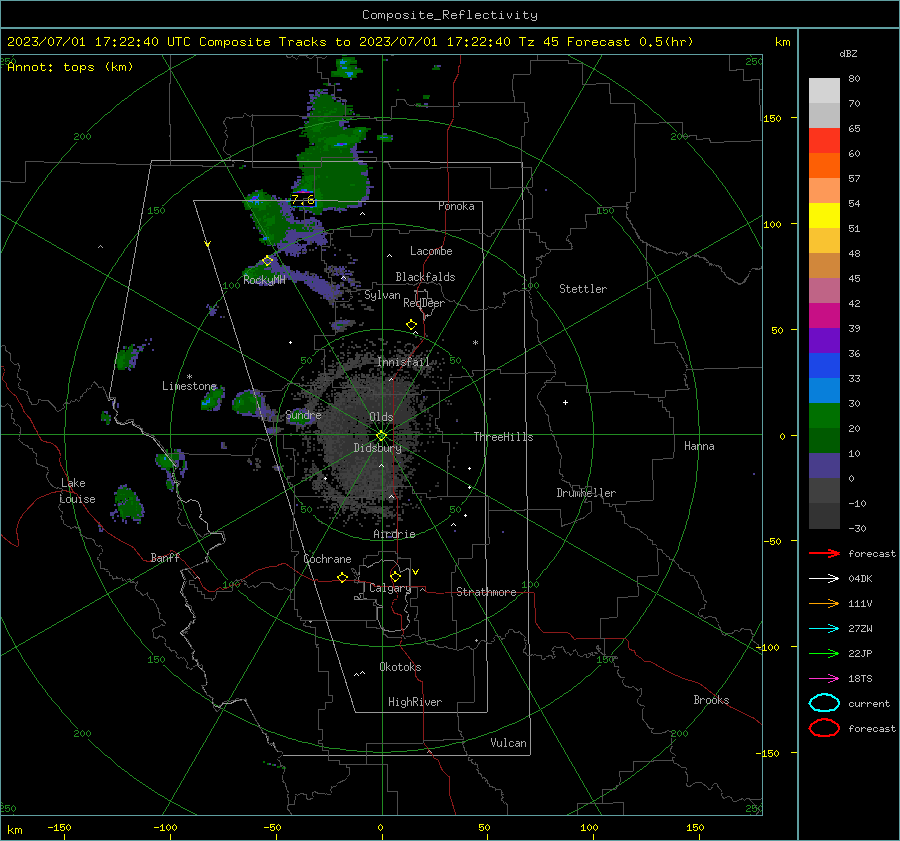Click the Annot: tops (km) label
Image resolution: width=900 pixels, height=841 pixels.
(70, 67)
